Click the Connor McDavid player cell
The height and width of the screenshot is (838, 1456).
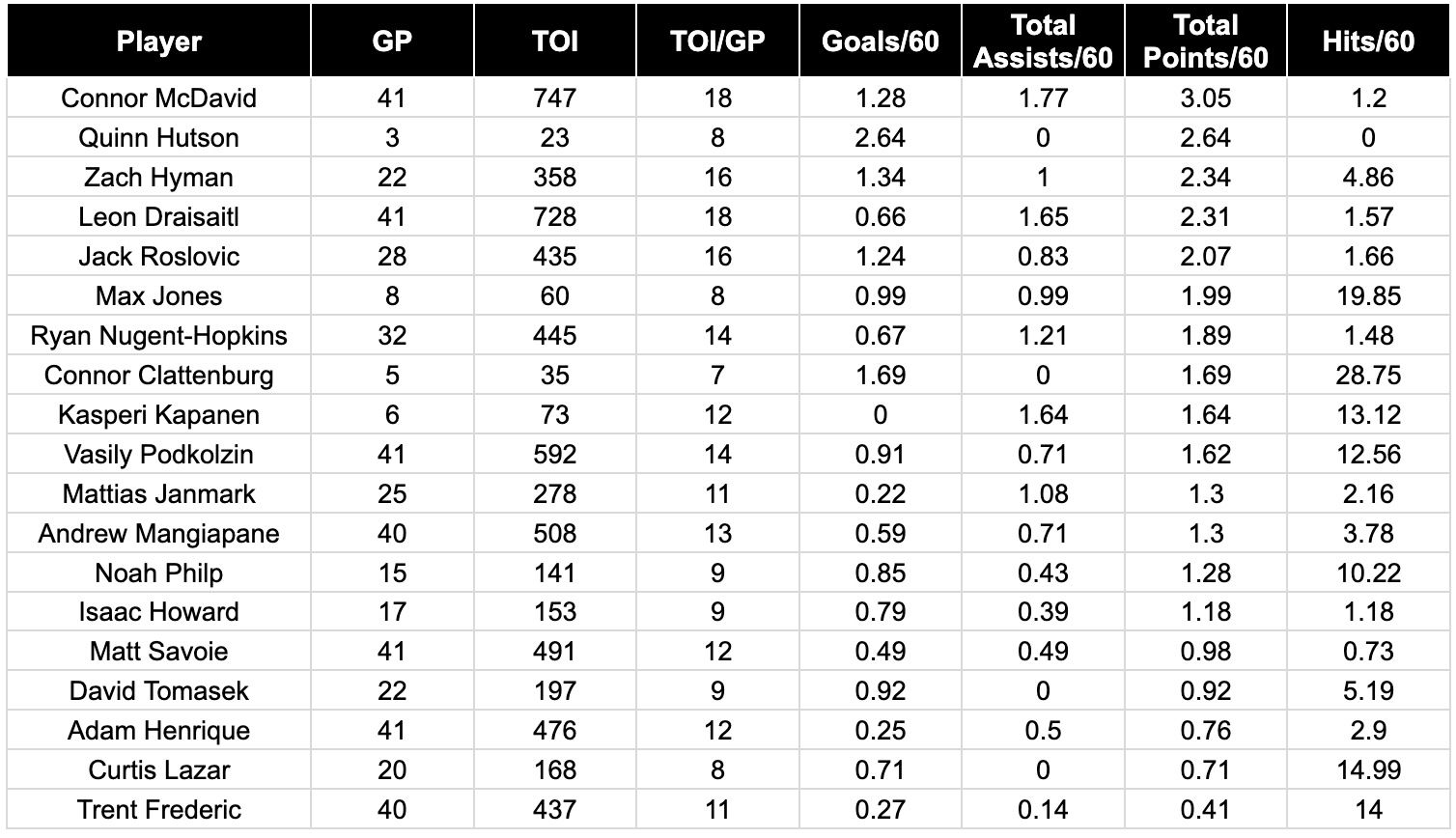(x=159, y=98)
